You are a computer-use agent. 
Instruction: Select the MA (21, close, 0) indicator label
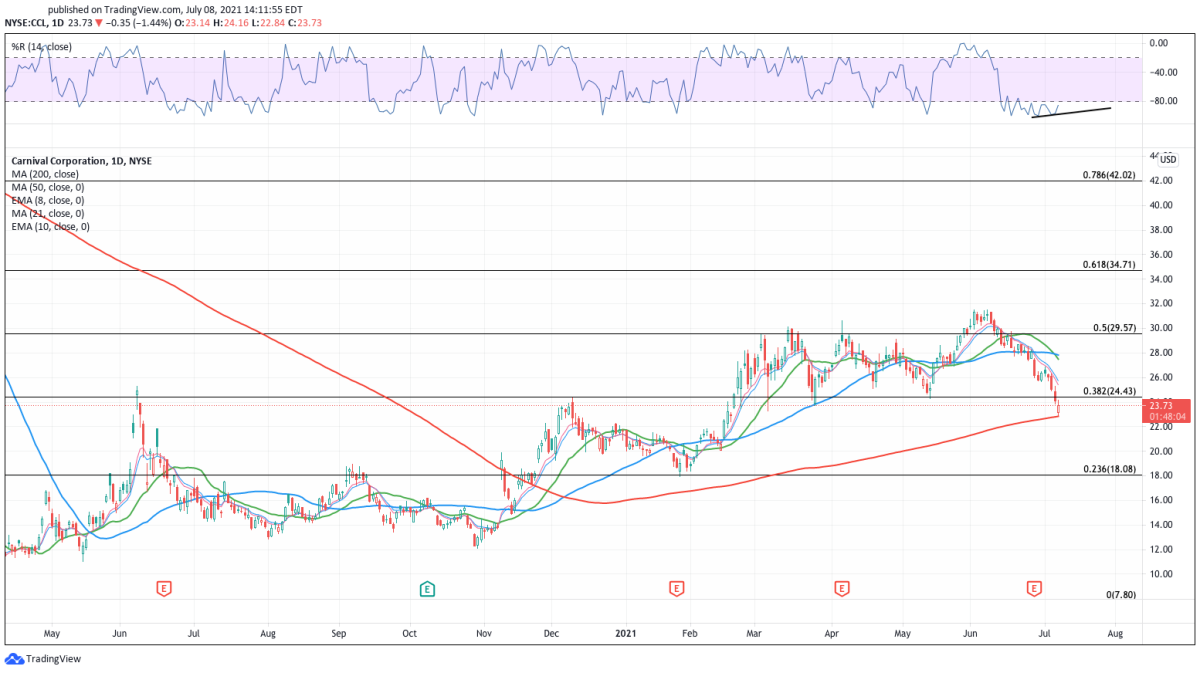(x=48, y=213)
